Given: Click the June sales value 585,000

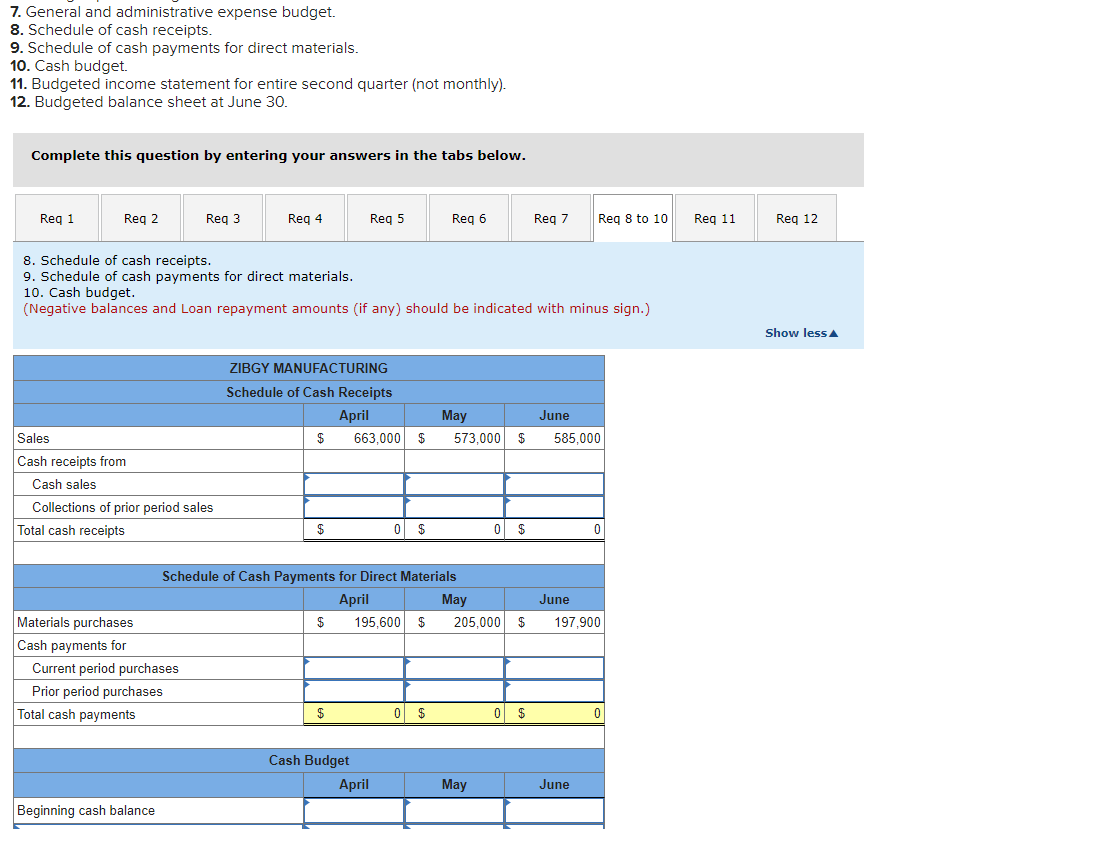Looking at the screenshot, I should 577,438.
